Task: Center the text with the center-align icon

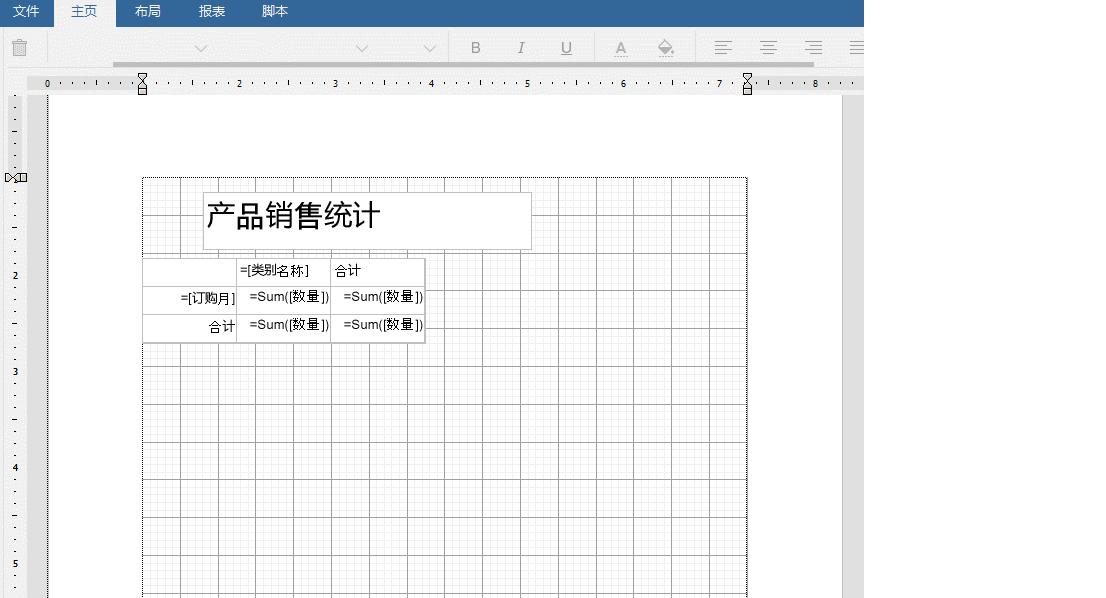Action: click(768, 47)
